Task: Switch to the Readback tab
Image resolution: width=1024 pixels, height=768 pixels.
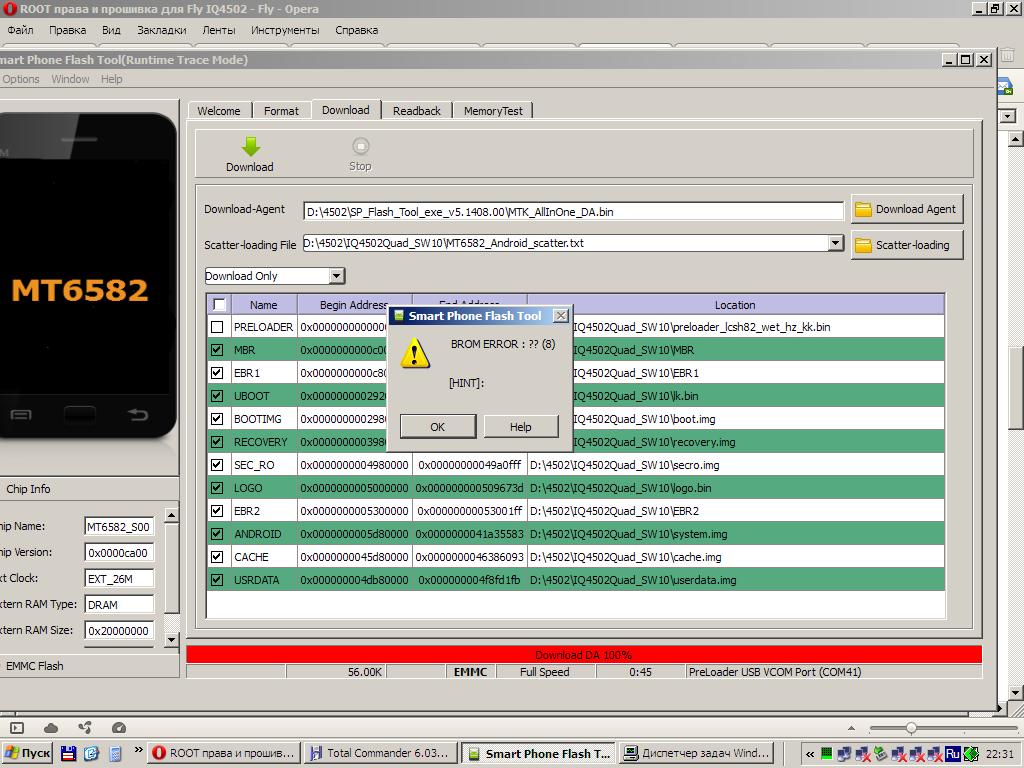Action: point(416,111)
